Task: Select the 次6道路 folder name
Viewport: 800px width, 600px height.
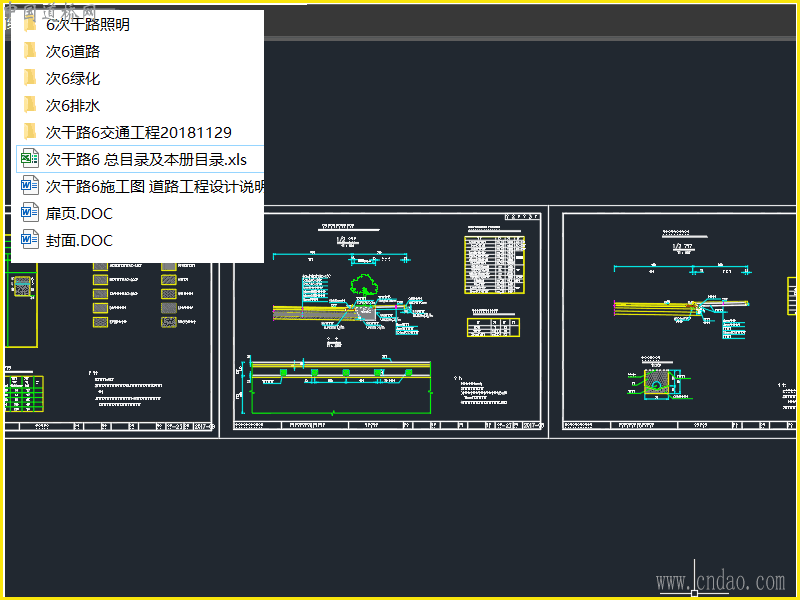Action: [73, 52]
